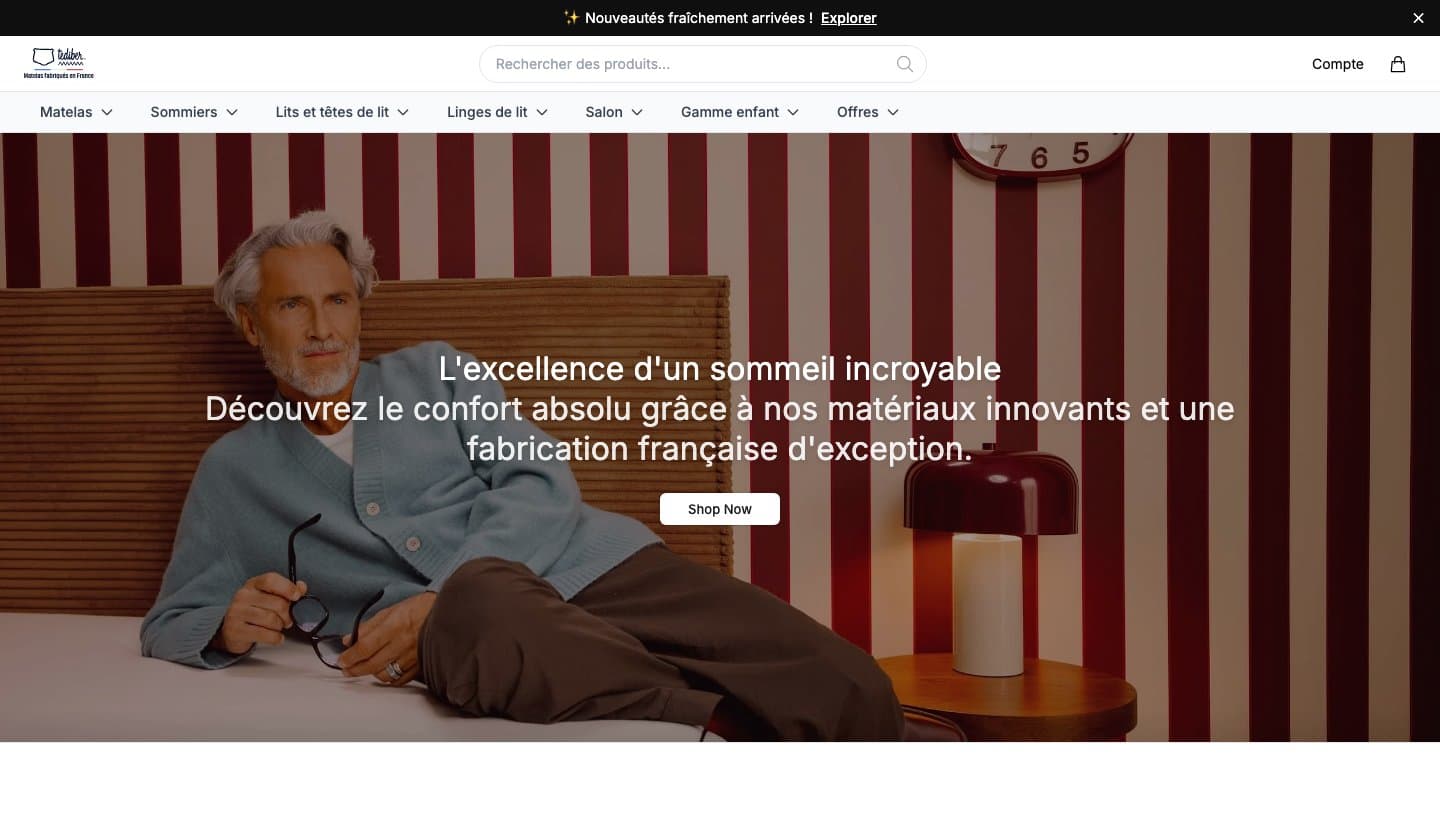
Task: Click the hero headline about sommeil incroyable
Action: pos(720,368)
